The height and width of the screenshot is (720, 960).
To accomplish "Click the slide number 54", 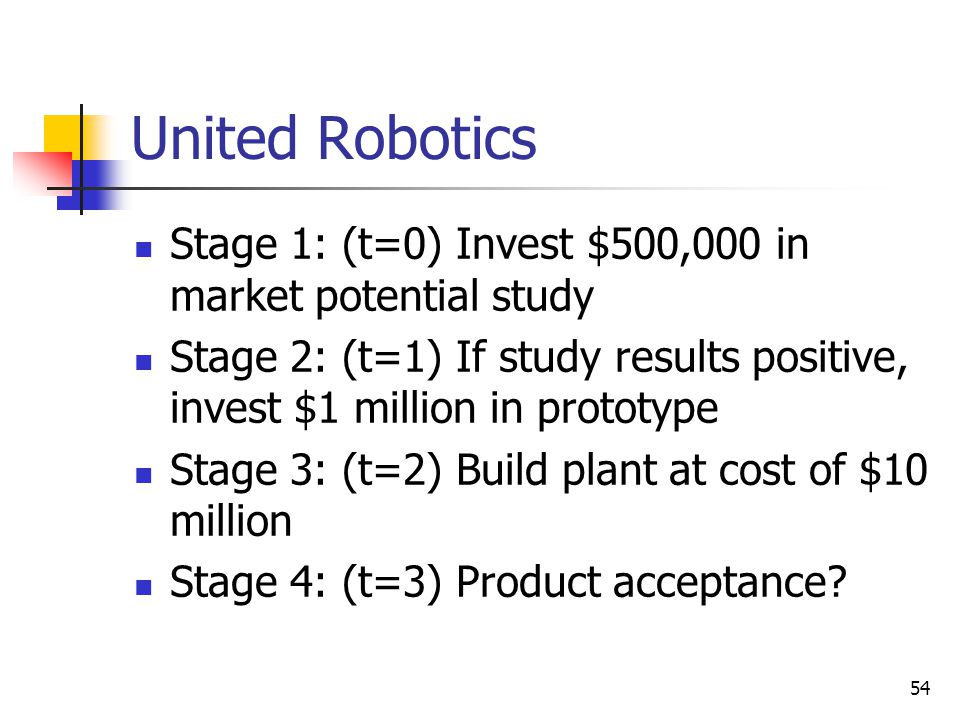I will point(920,688).
